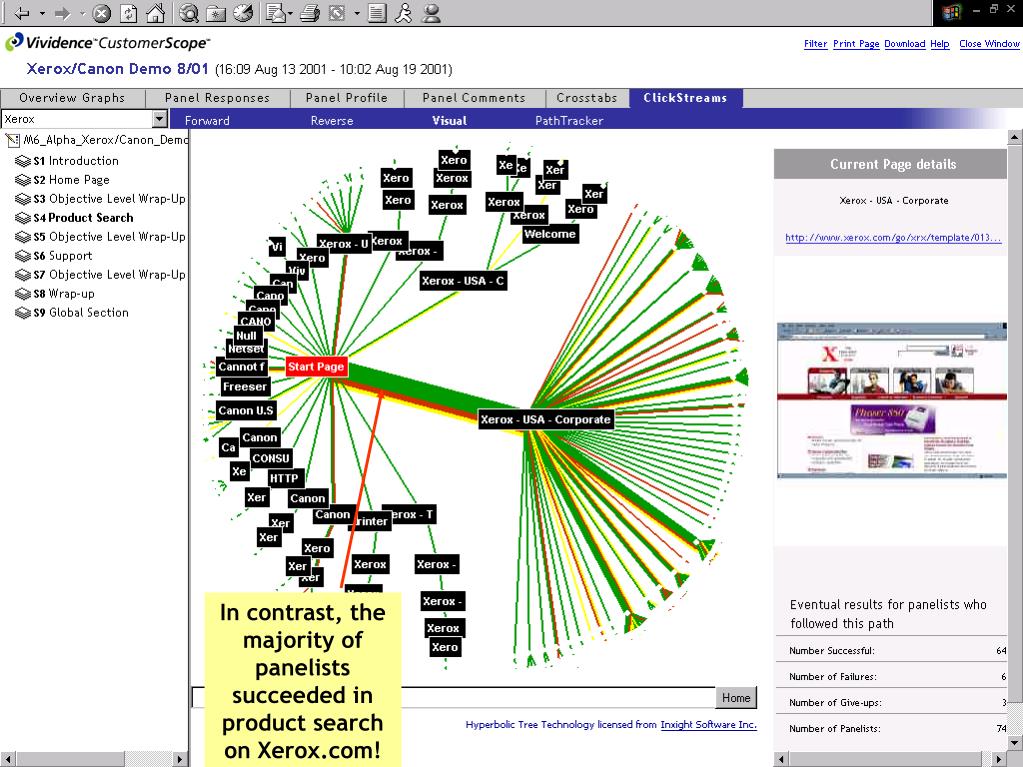Open the History clock icon
1023x767 pixels.
[x=243, y=12]
